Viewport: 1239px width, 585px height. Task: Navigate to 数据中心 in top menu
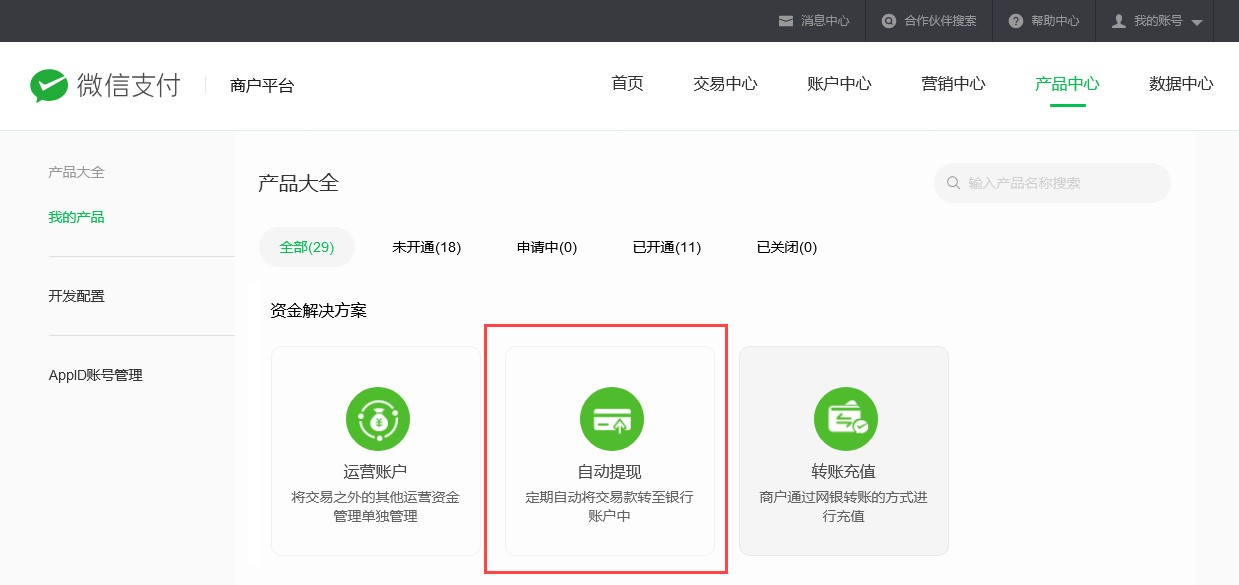(x=1181, y=84)
